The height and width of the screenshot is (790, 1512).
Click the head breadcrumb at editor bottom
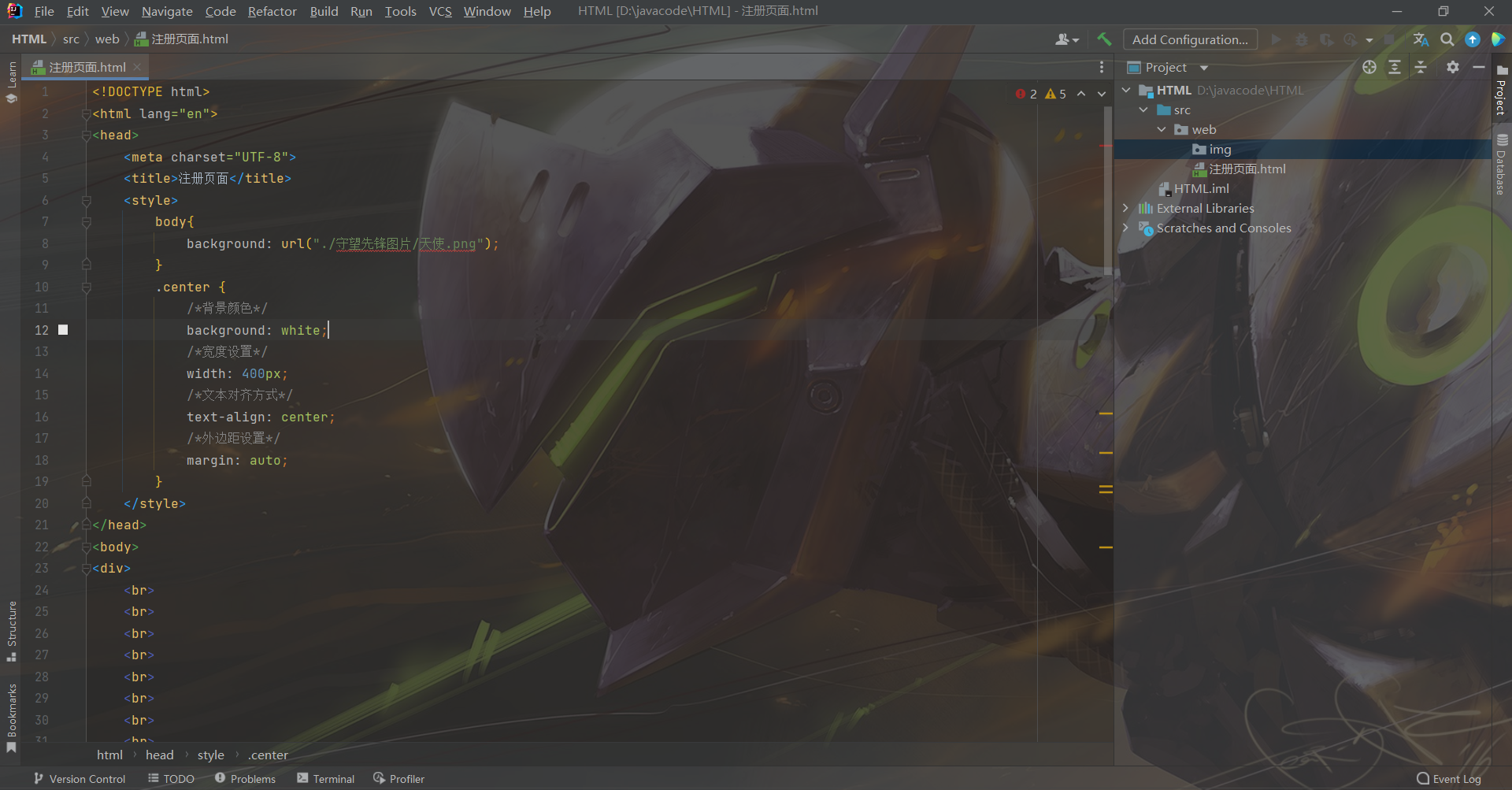(159, 755)
